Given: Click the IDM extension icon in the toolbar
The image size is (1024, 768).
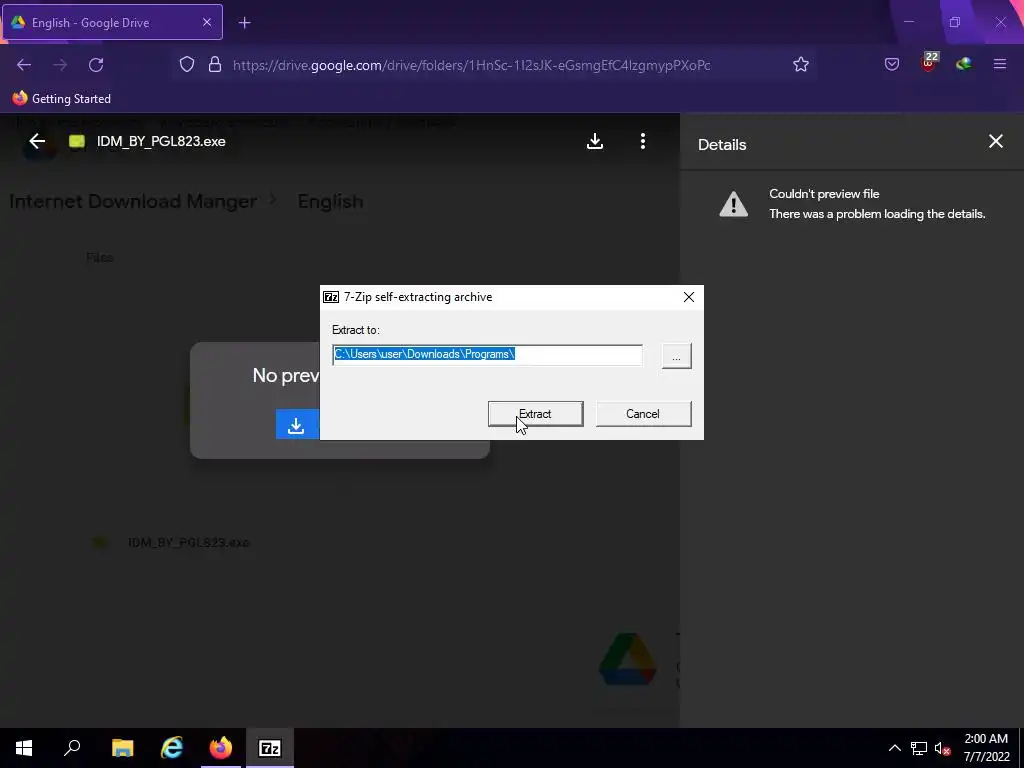Looking at the screenshot, I should pyautogui.click(x=964, y=64).
